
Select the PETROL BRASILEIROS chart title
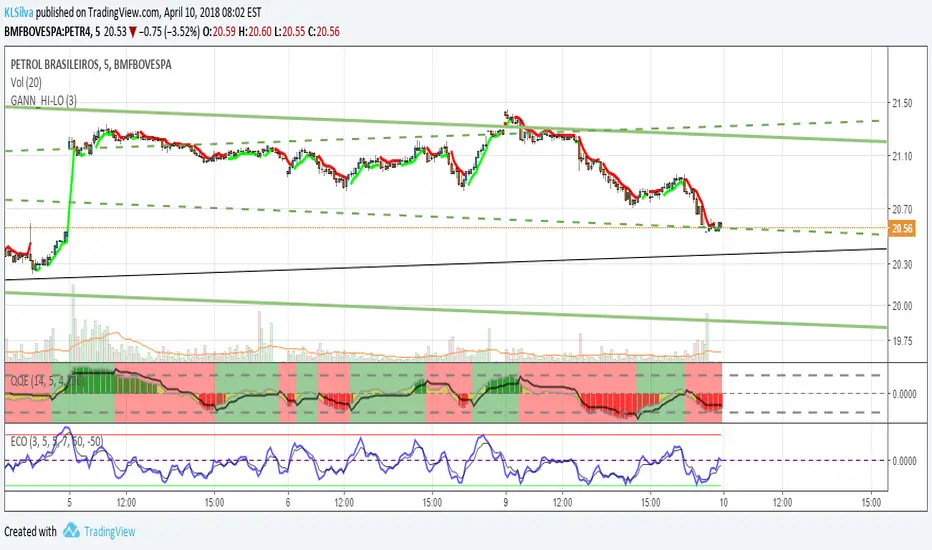(91, 64)
